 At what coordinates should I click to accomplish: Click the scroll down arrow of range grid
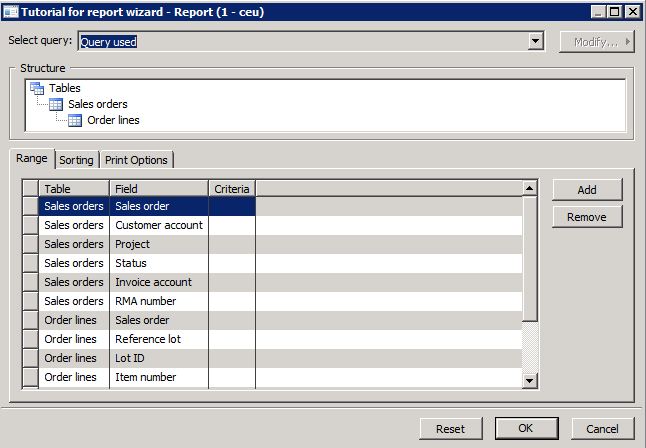(529, 380)
